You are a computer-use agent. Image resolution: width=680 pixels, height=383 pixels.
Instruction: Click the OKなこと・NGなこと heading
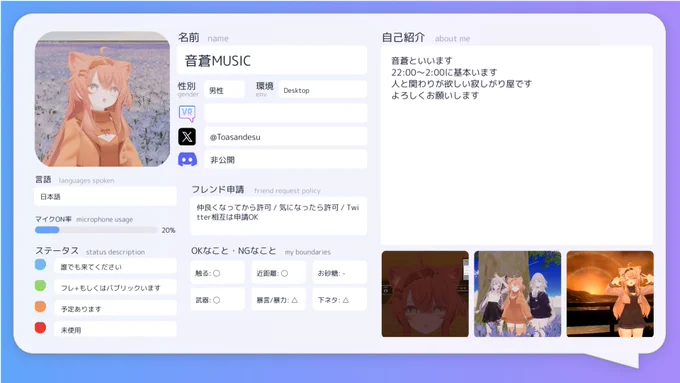click(x=234, y=251)
